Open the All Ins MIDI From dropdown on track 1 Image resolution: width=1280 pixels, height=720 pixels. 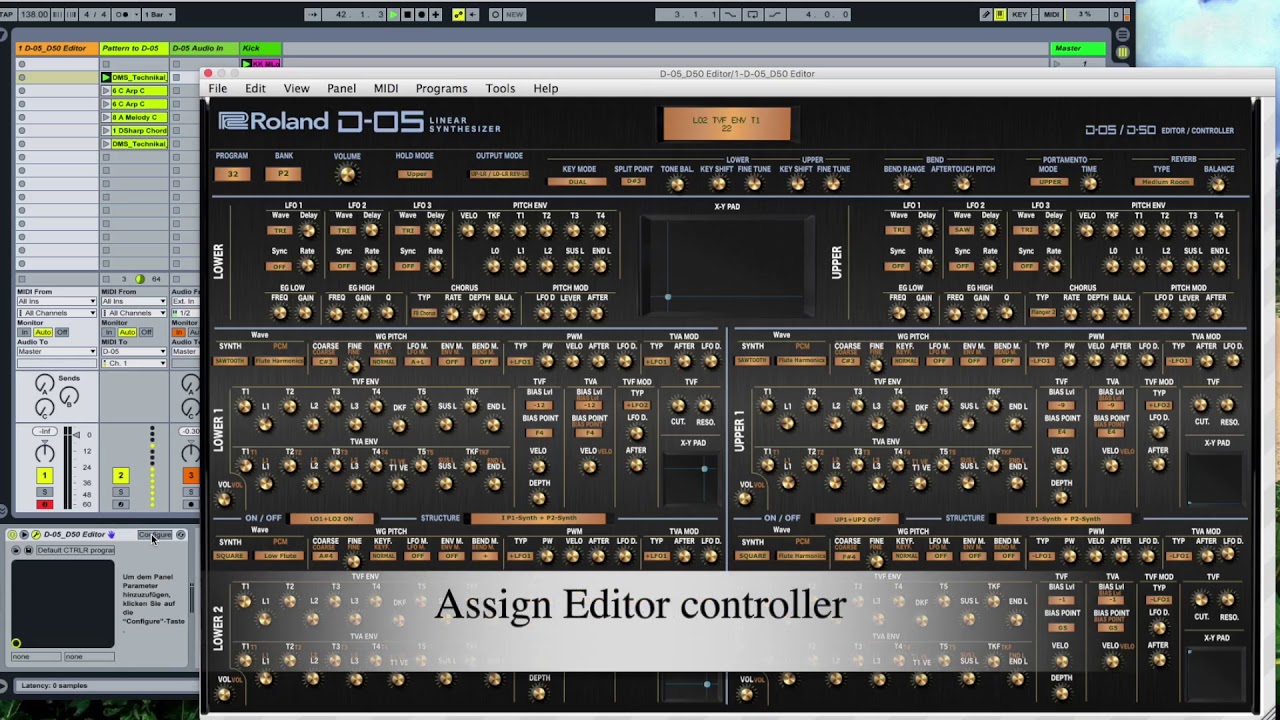click(57, 301)
